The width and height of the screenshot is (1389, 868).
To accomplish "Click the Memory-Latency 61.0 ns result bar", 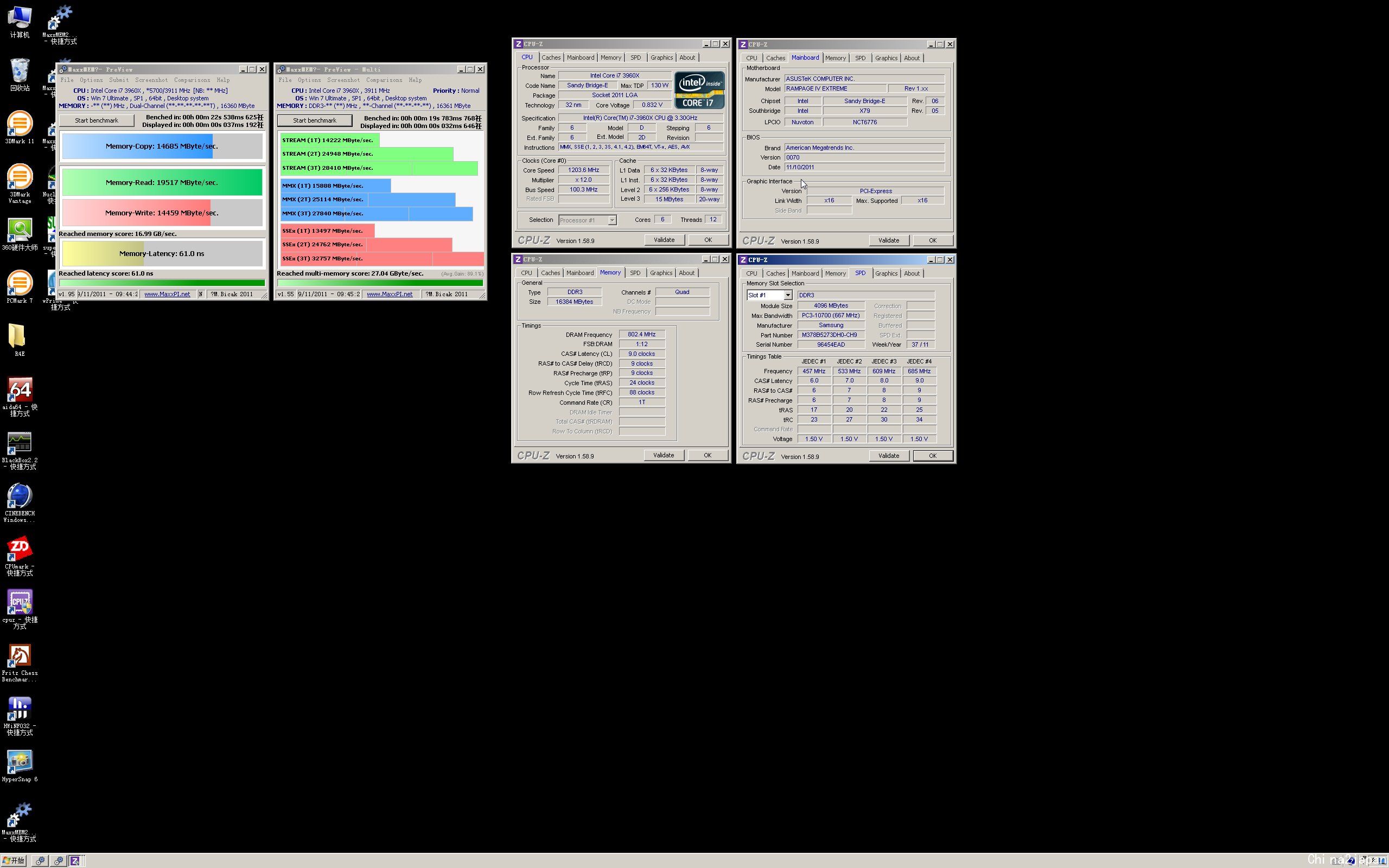I will pos(162,254).
